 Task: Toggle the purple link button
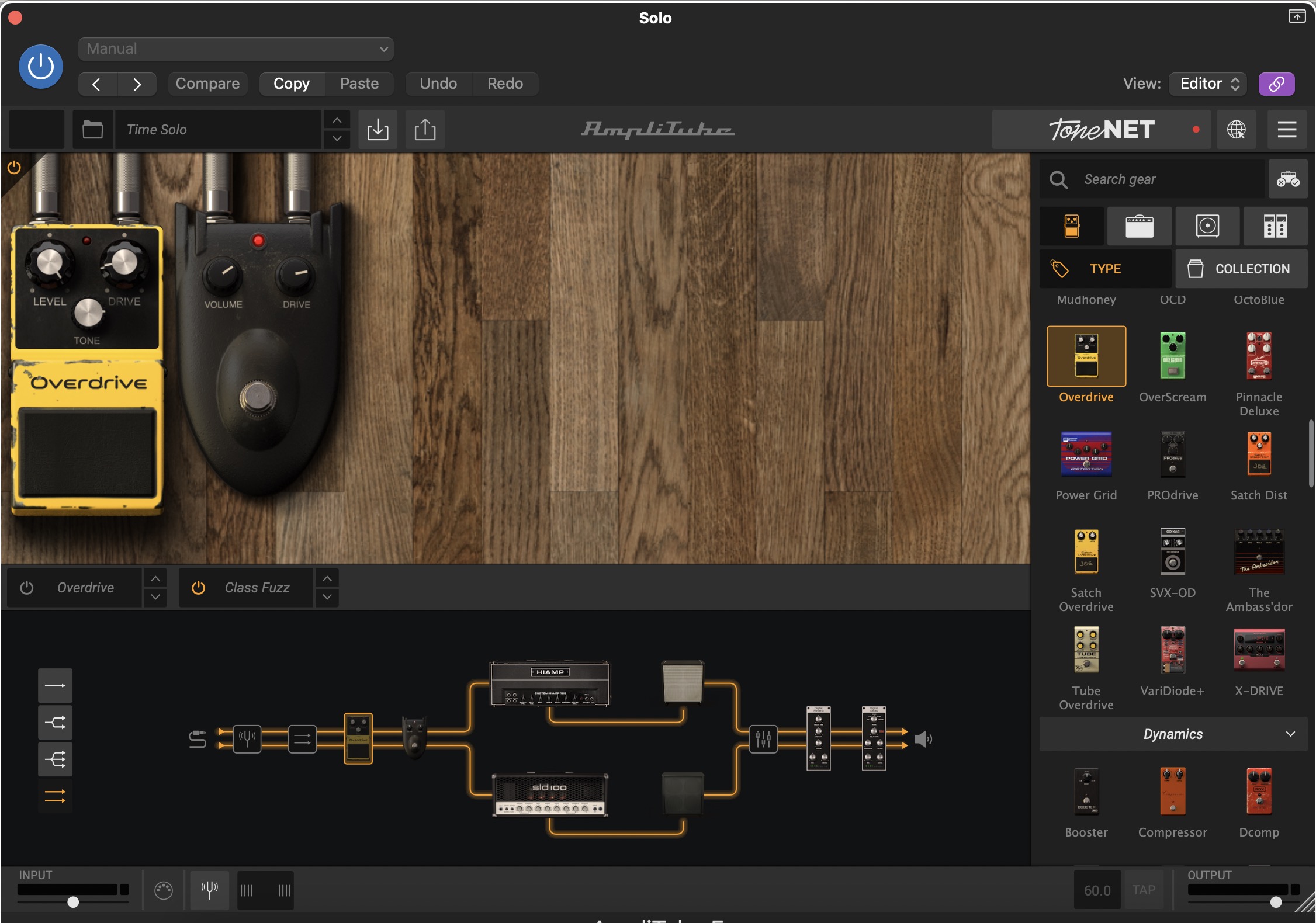point(1276,84)
